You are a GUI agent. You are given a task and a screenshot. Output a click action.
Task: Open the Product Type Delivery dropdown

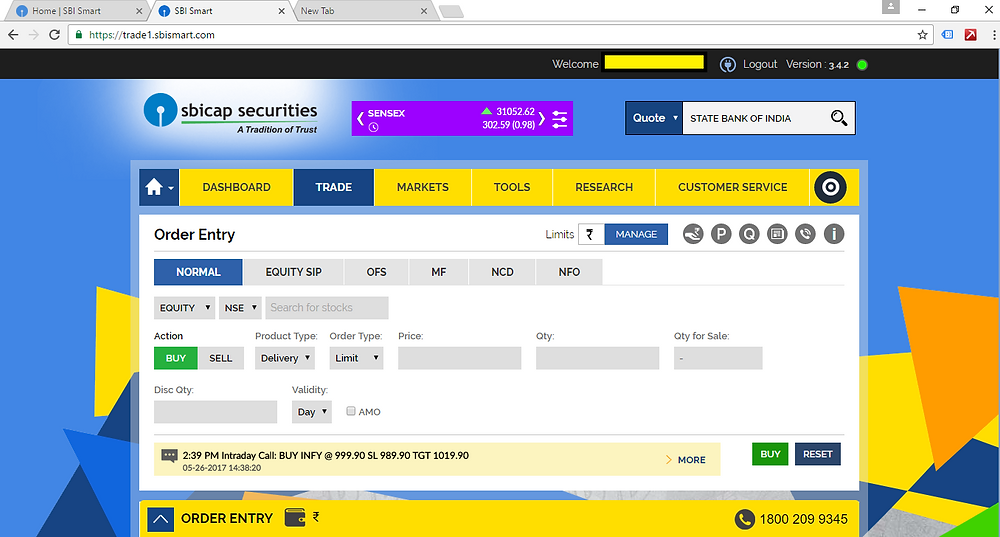click(x=285, y=358)
